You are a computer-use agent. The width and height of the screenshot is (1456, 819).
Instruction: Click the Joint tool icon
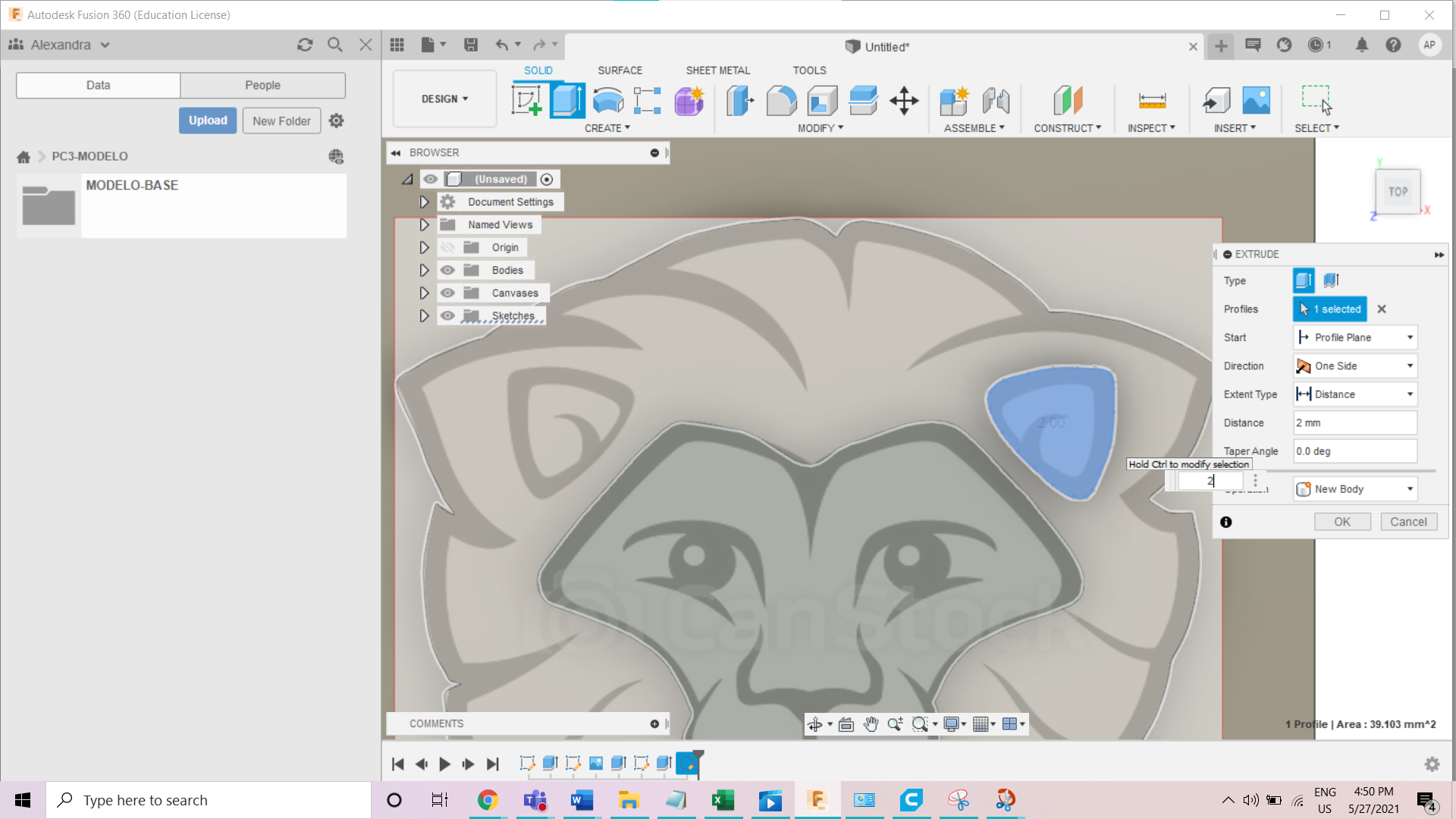coord(996,100)
